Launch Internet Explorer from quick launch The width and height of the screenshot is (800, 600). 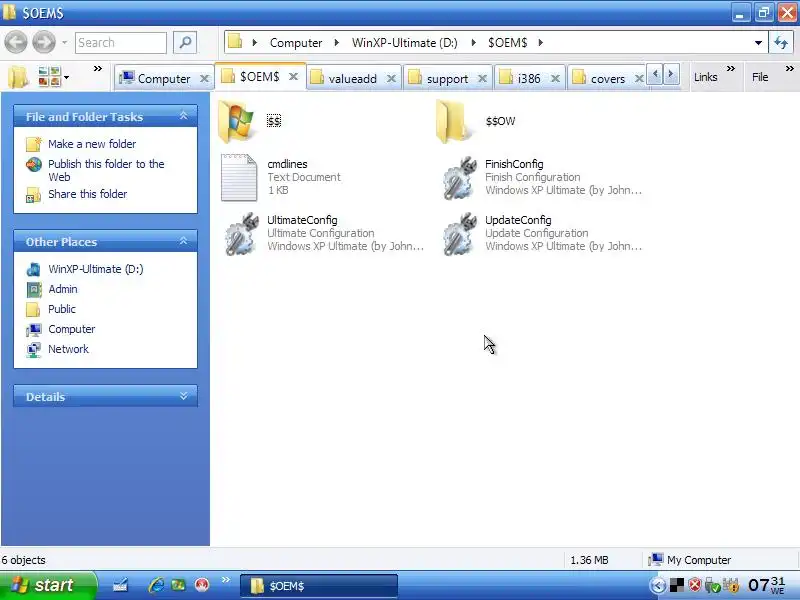coord(156,585)
